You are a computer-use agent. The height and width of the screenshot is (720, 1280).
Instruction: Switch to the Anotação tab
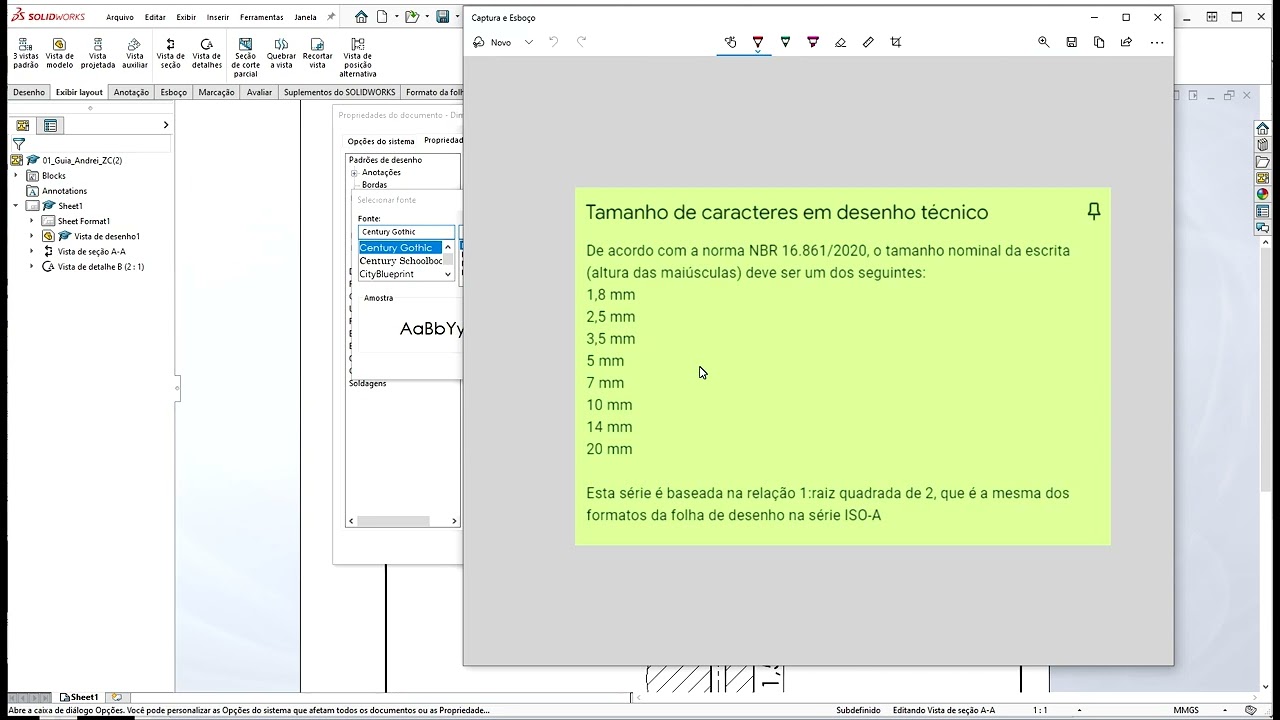(131, 92)
